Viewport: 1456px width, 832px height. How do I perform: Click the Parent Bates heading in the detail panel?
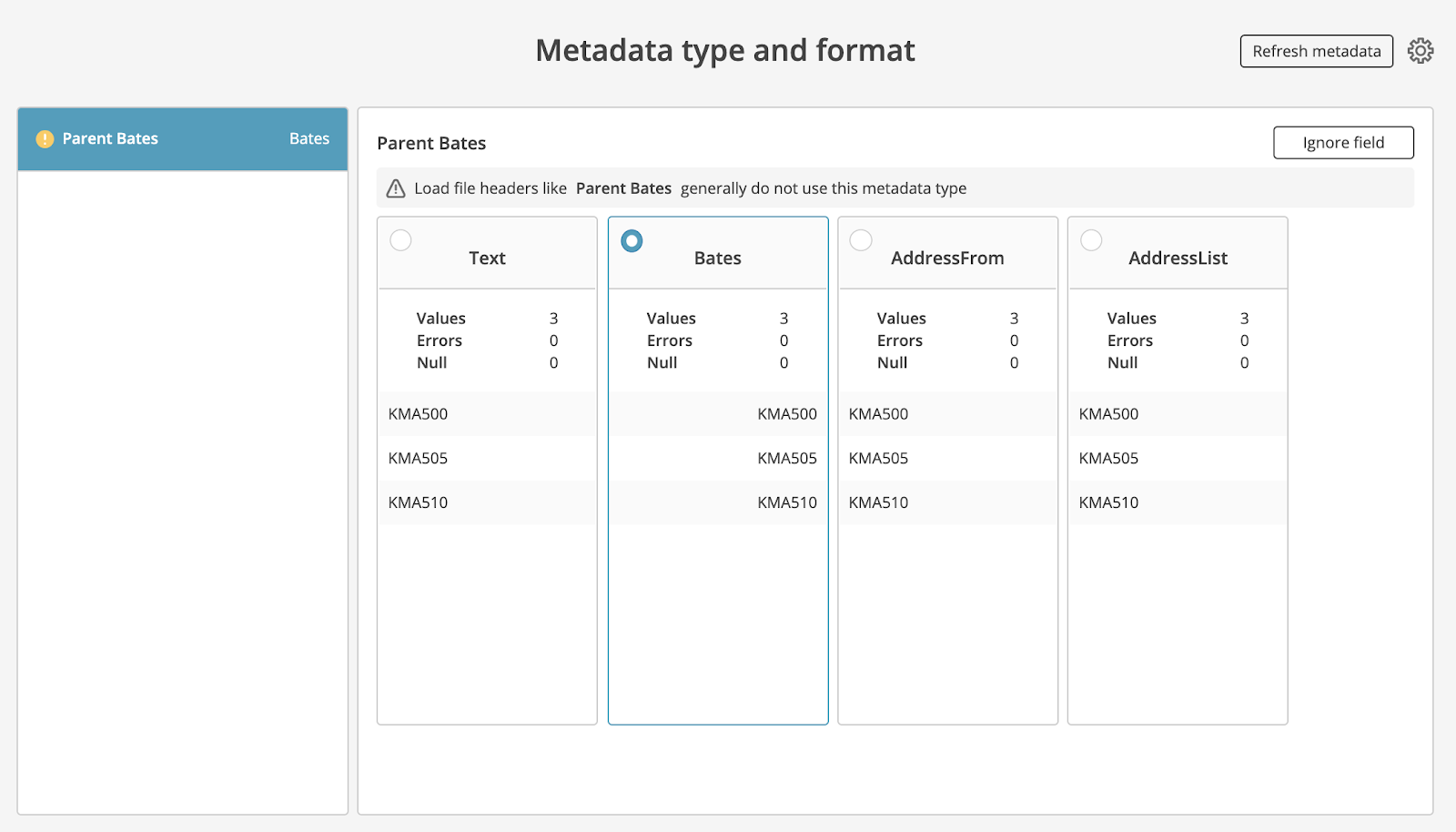coord(431,144)
